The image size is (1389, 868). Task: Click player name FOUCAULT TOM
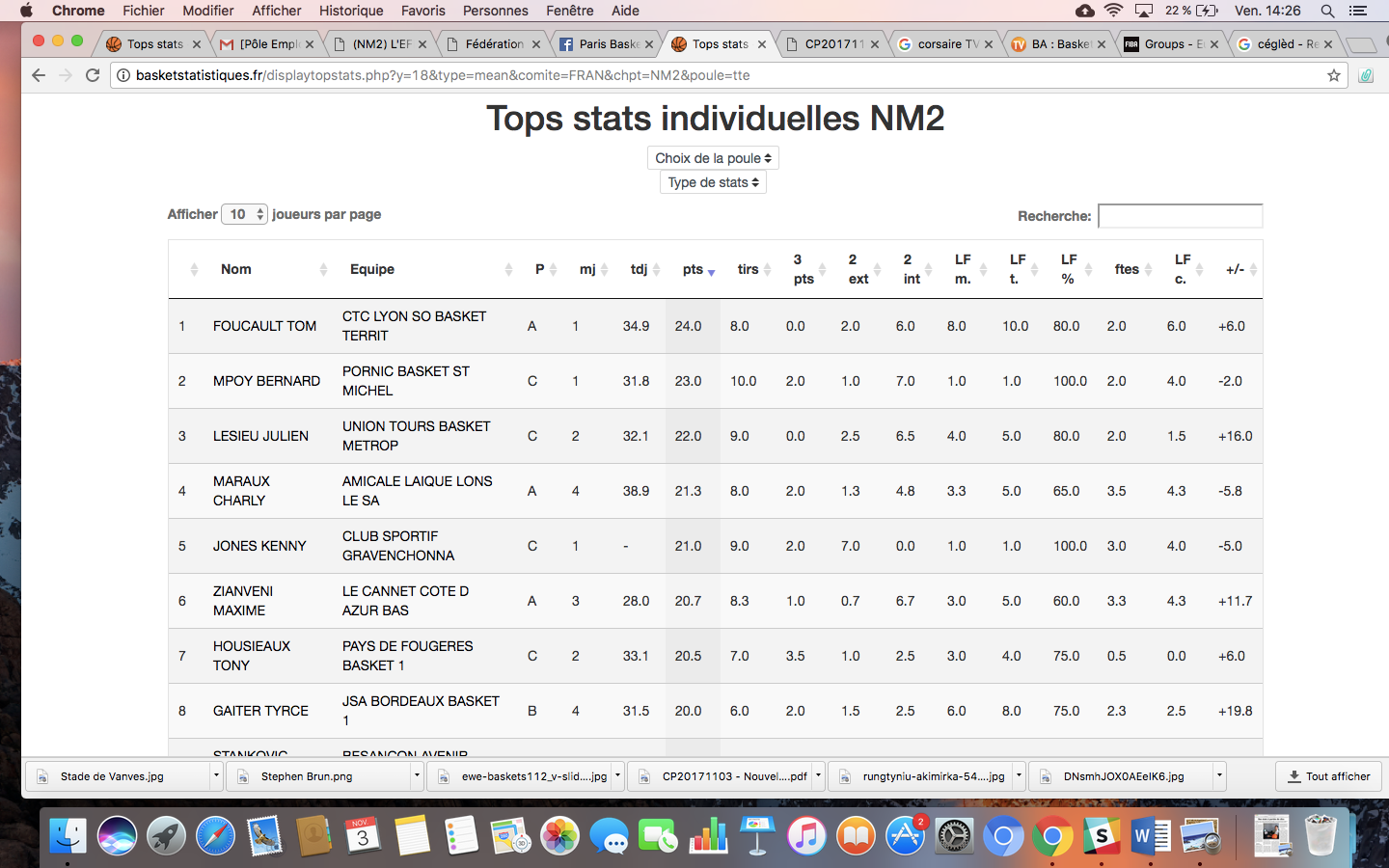tap(264, 326)
